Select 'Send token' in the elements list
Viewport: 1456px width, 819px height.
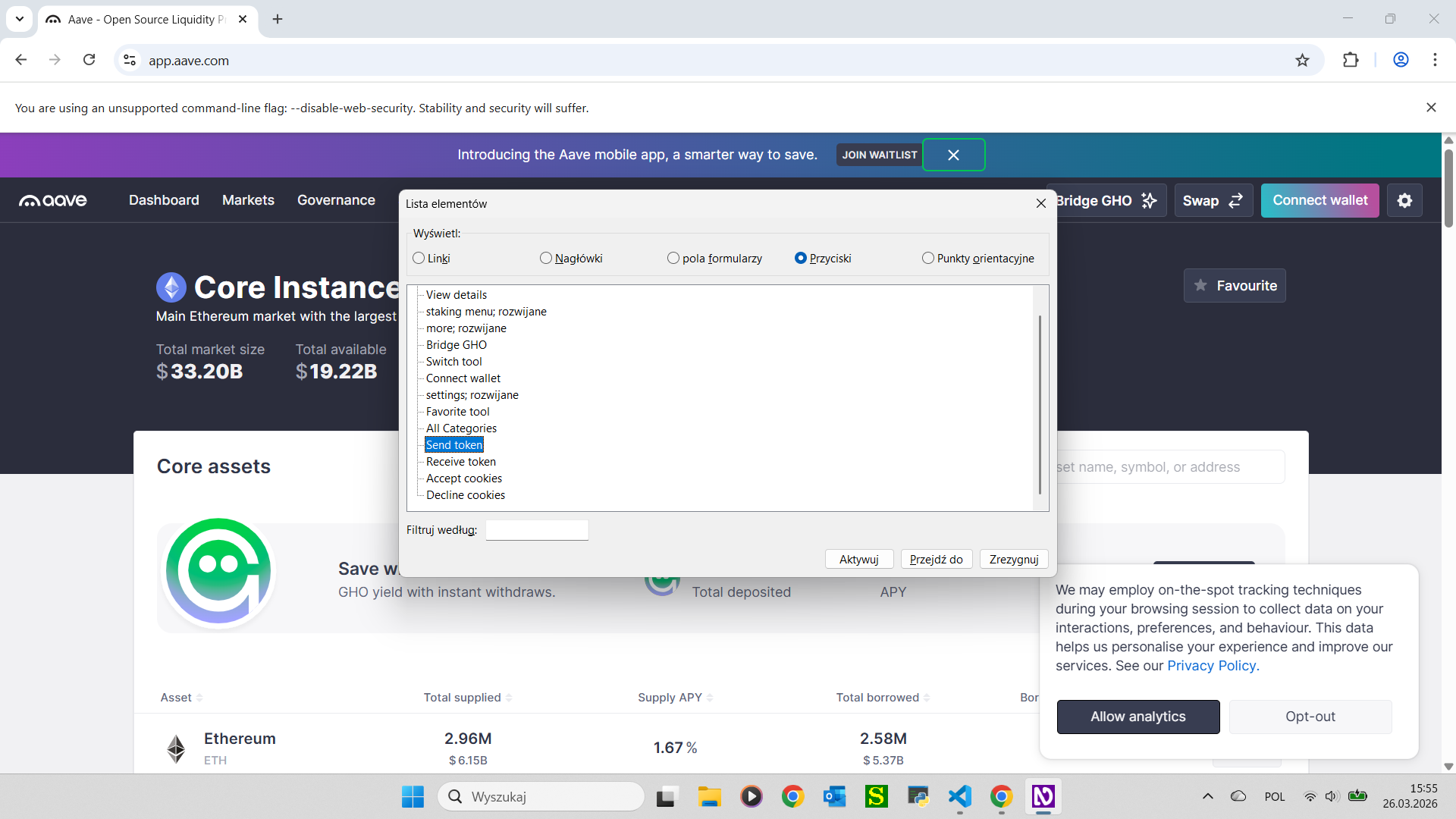click(453, 445)
